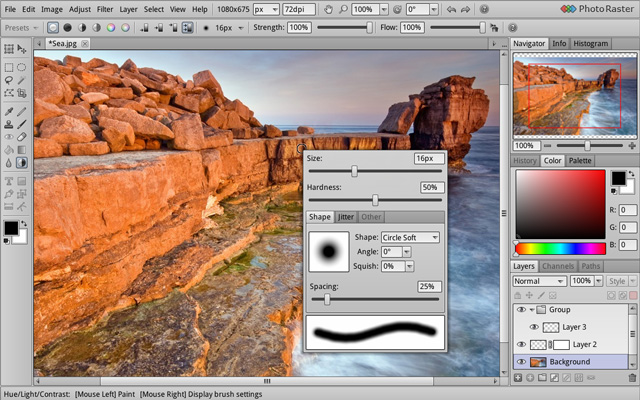The width and height of the screenshot is (640, 400).
Task: Select the Move tool with arrow
Action: [x=22, y=49]
